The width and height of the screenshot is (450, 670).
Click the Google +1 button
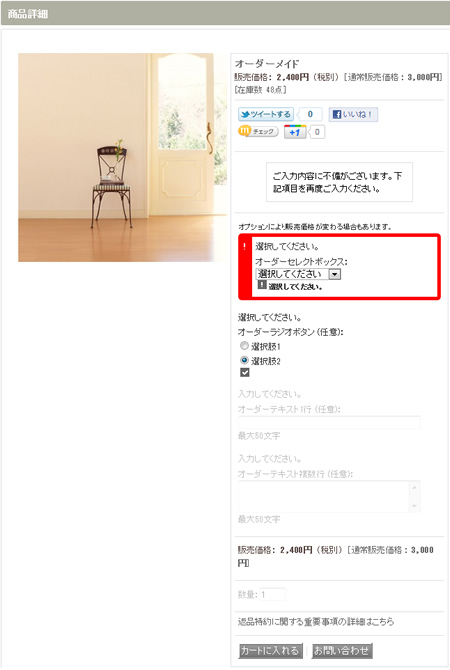tap(295, 132)
